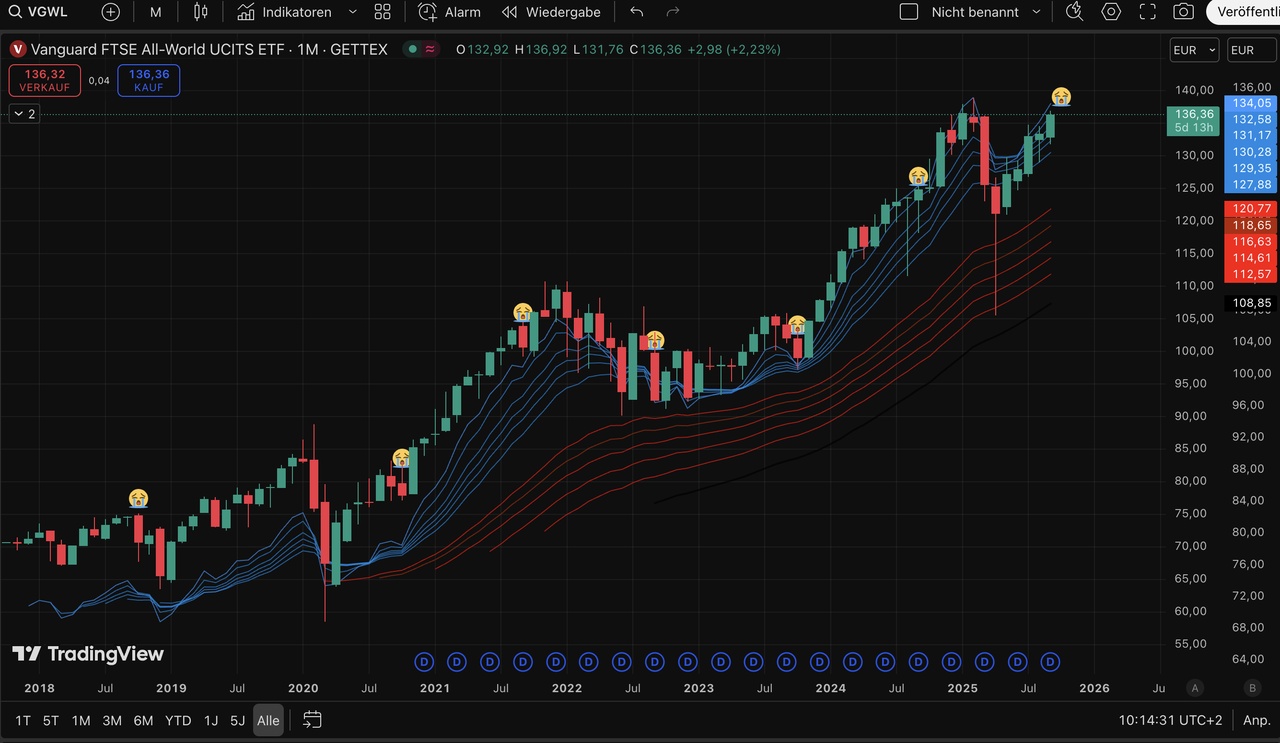This screenshot has width=1280, height=743.
Task: Click the red approximate data indicator icon
Action: point(430,49)
